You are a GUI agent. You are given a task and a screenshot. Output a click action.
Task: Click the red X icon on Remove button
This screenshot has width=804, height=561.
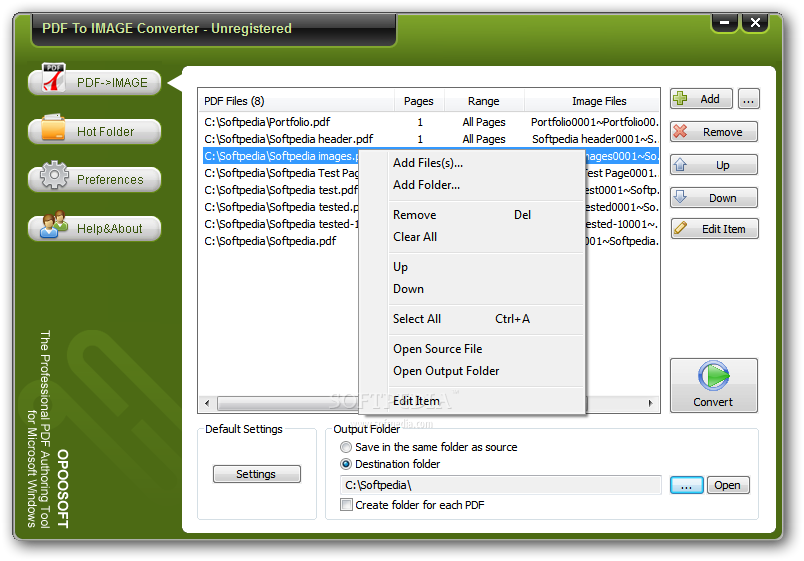(680, 131)
